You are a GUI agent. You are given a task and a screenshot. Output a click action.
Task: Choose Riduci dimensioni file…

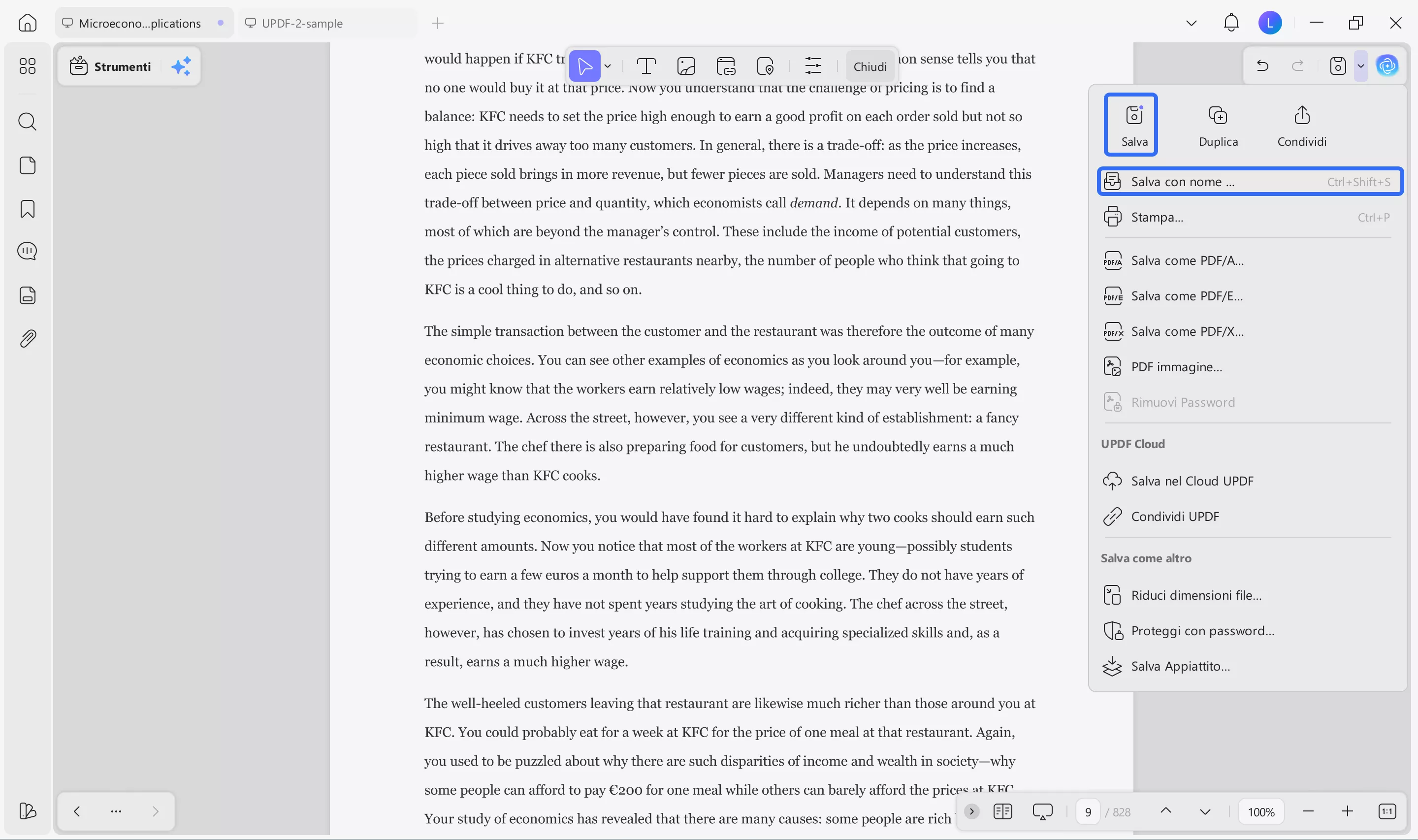coord(1247,595)
